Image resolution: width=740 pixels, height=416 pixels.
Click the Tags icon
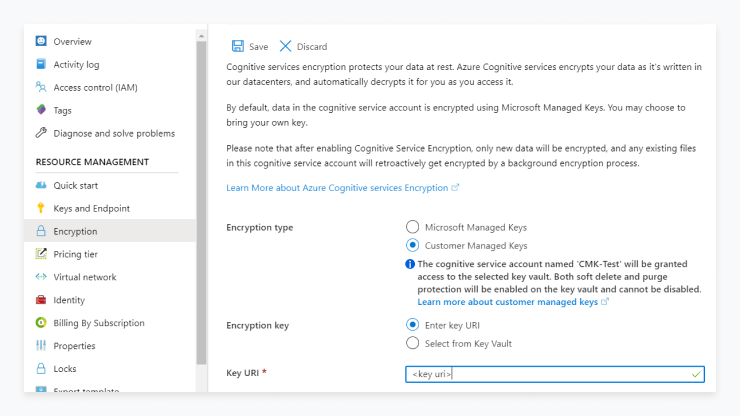click(41, 110)
